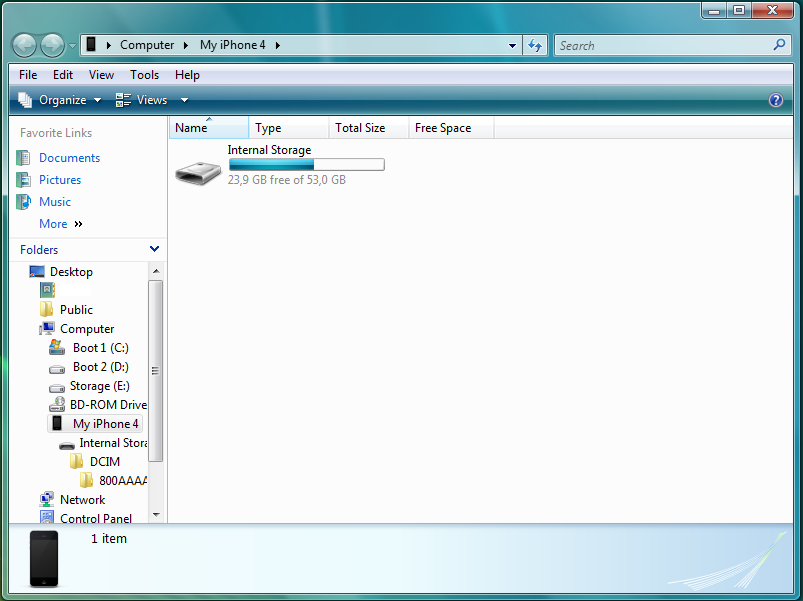Open the address bar history dropdown

tap(512, 46)
